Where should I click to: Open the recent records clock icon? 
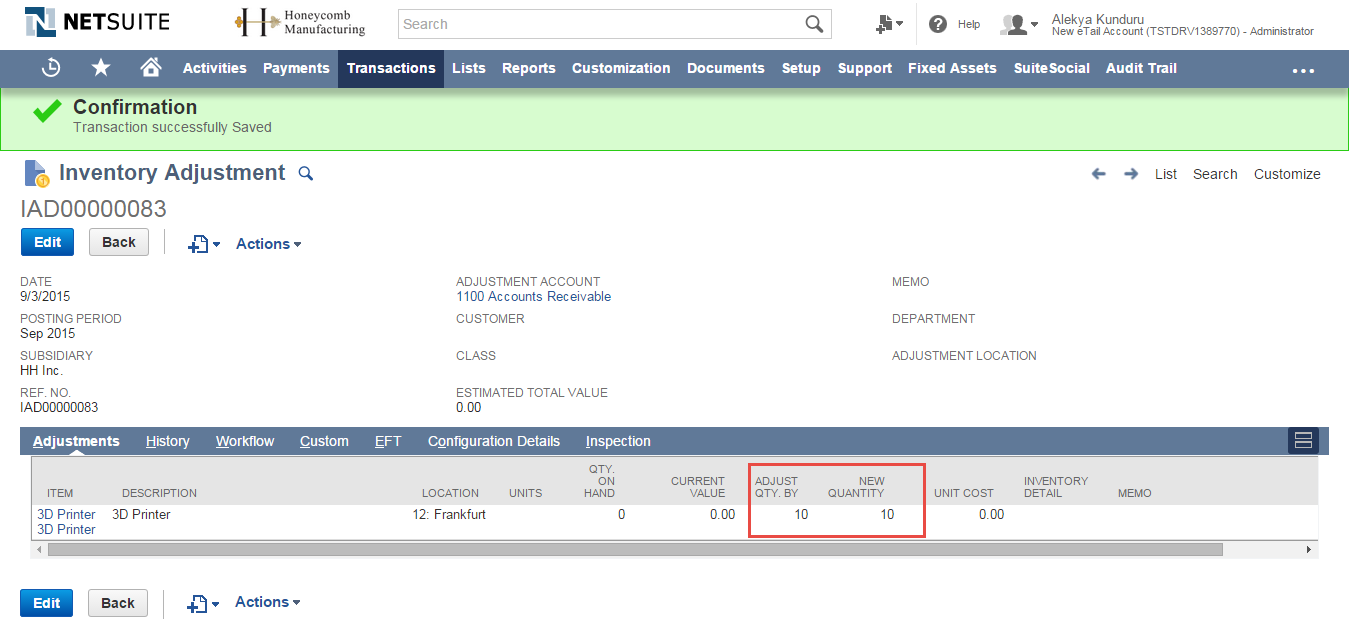[x=50, y=68]
